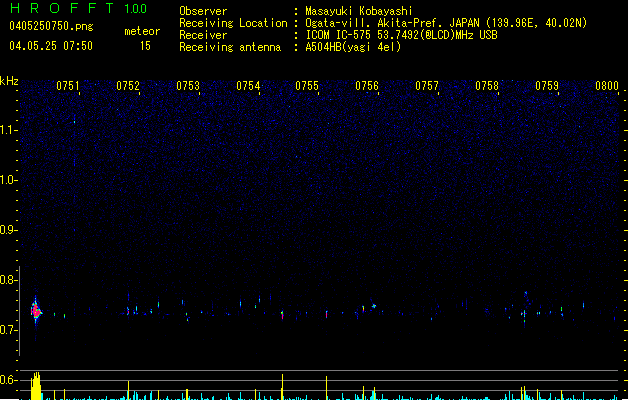Click the 0755 time marker
629x400 pixels.
(x=307, y=86)
